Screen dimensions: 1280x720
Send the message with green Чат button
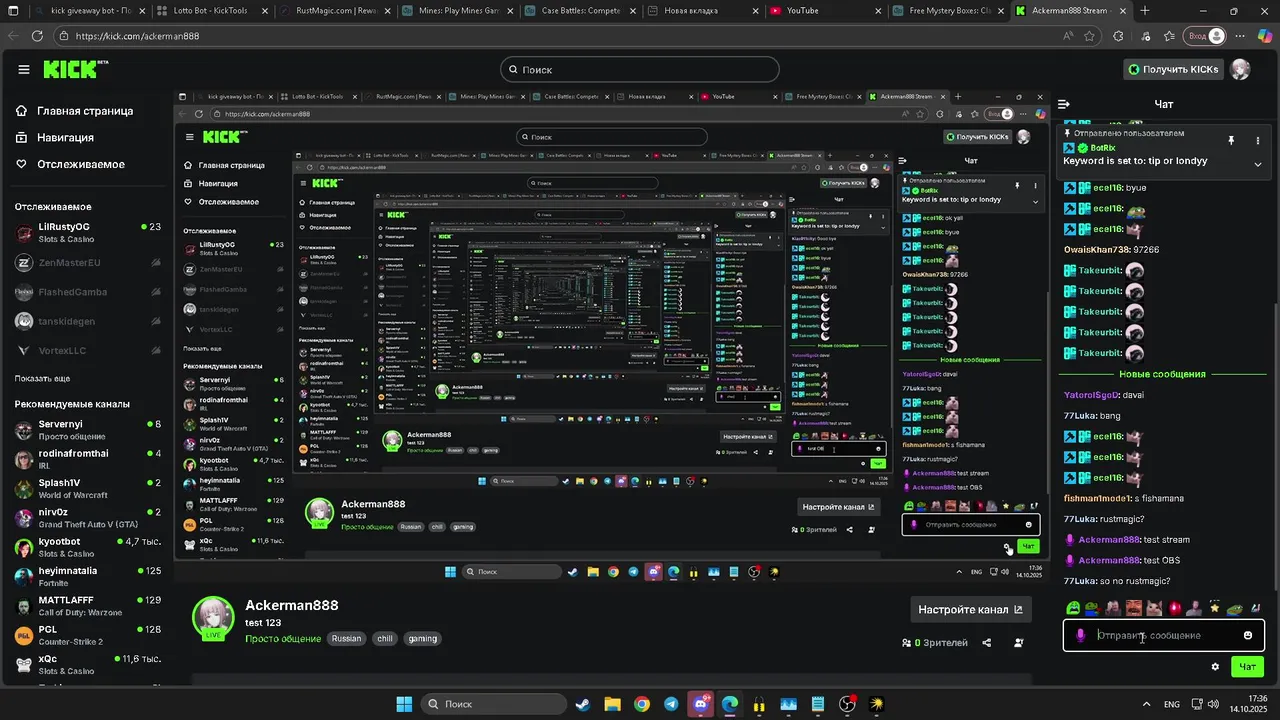click(1247, 667)
